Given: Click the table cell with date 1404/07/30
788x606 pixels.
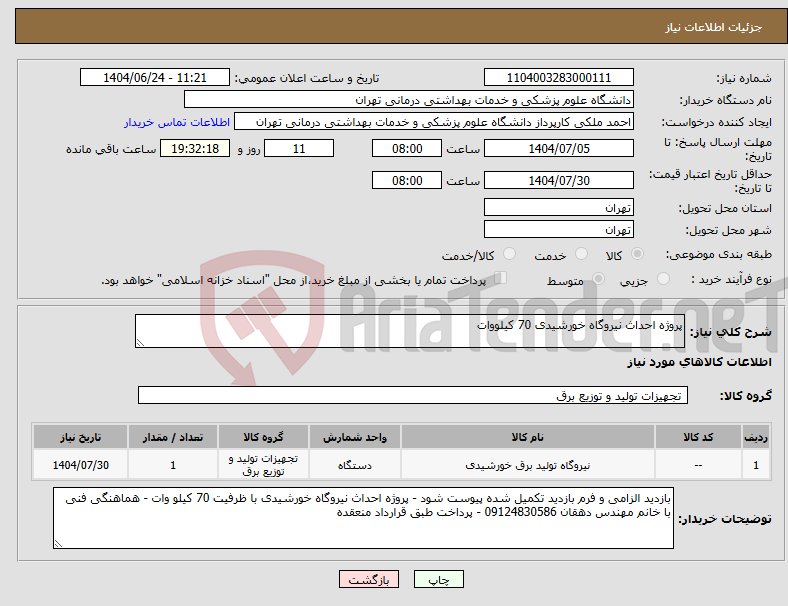Looking at the screenshot, I should point(80,465).
